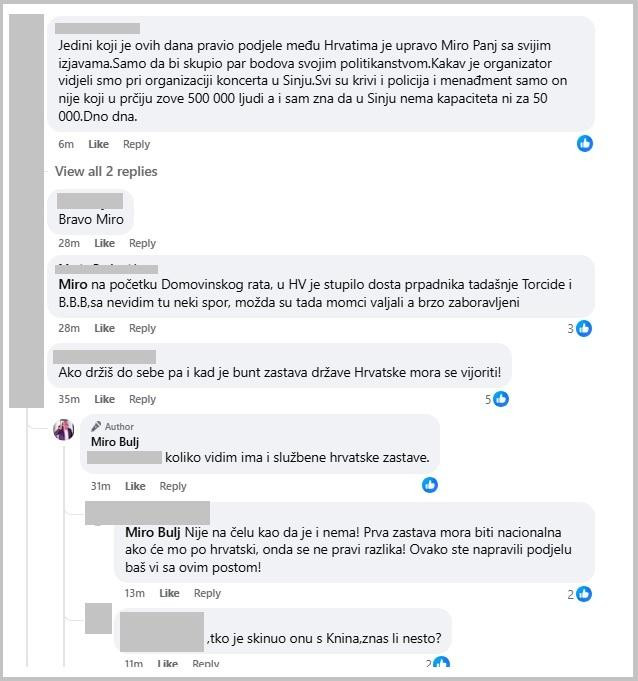Click the 6m timestamp on the first comment
Viewport: 638px width, 681px height.
point(66,144)
